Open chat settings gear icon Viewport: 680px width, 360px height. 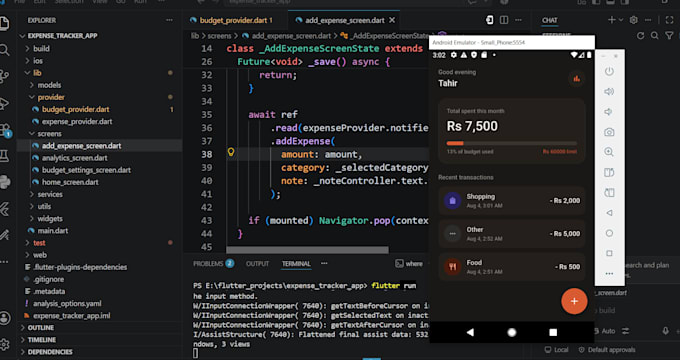coord(634,20)
